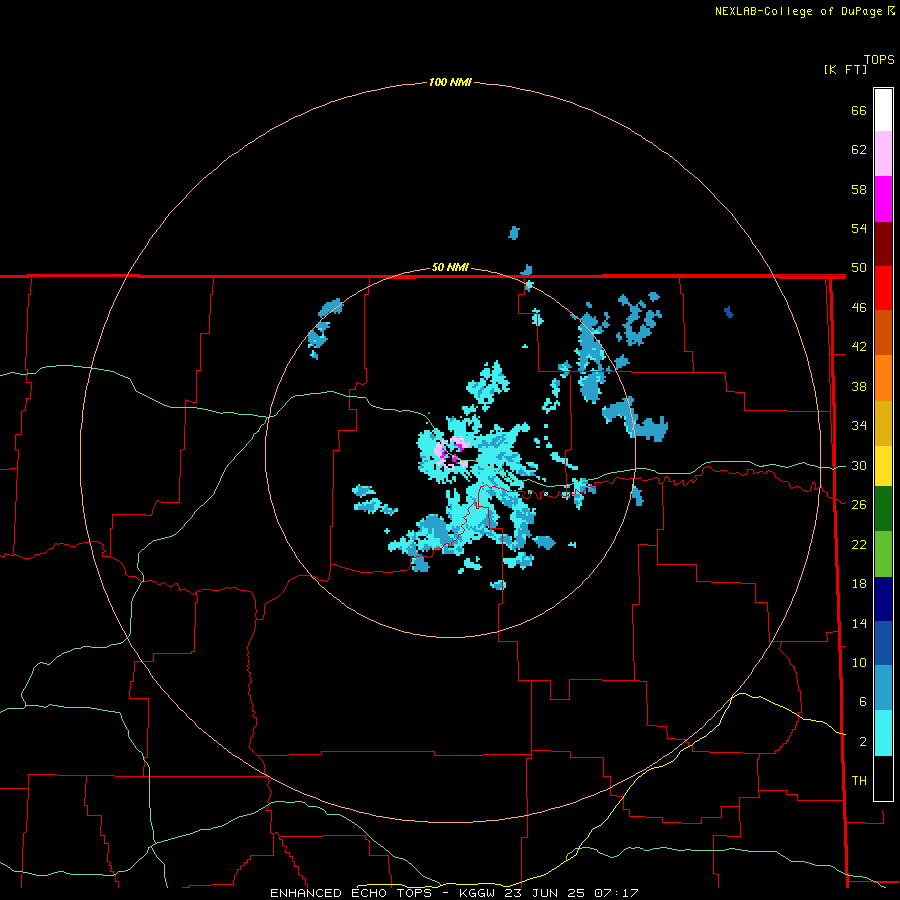
Task: Click the "14" legend value
Action: pyautogui.click(x=859, y=623)
